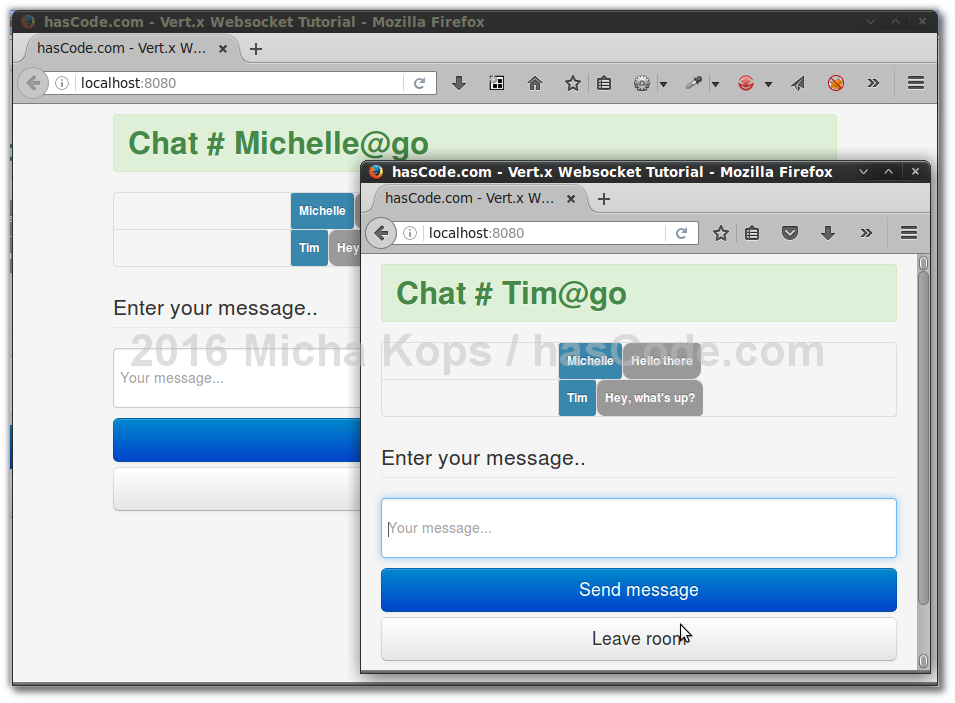
Task: Click the NoScript blocked-content icon
Action: point(835,83)
